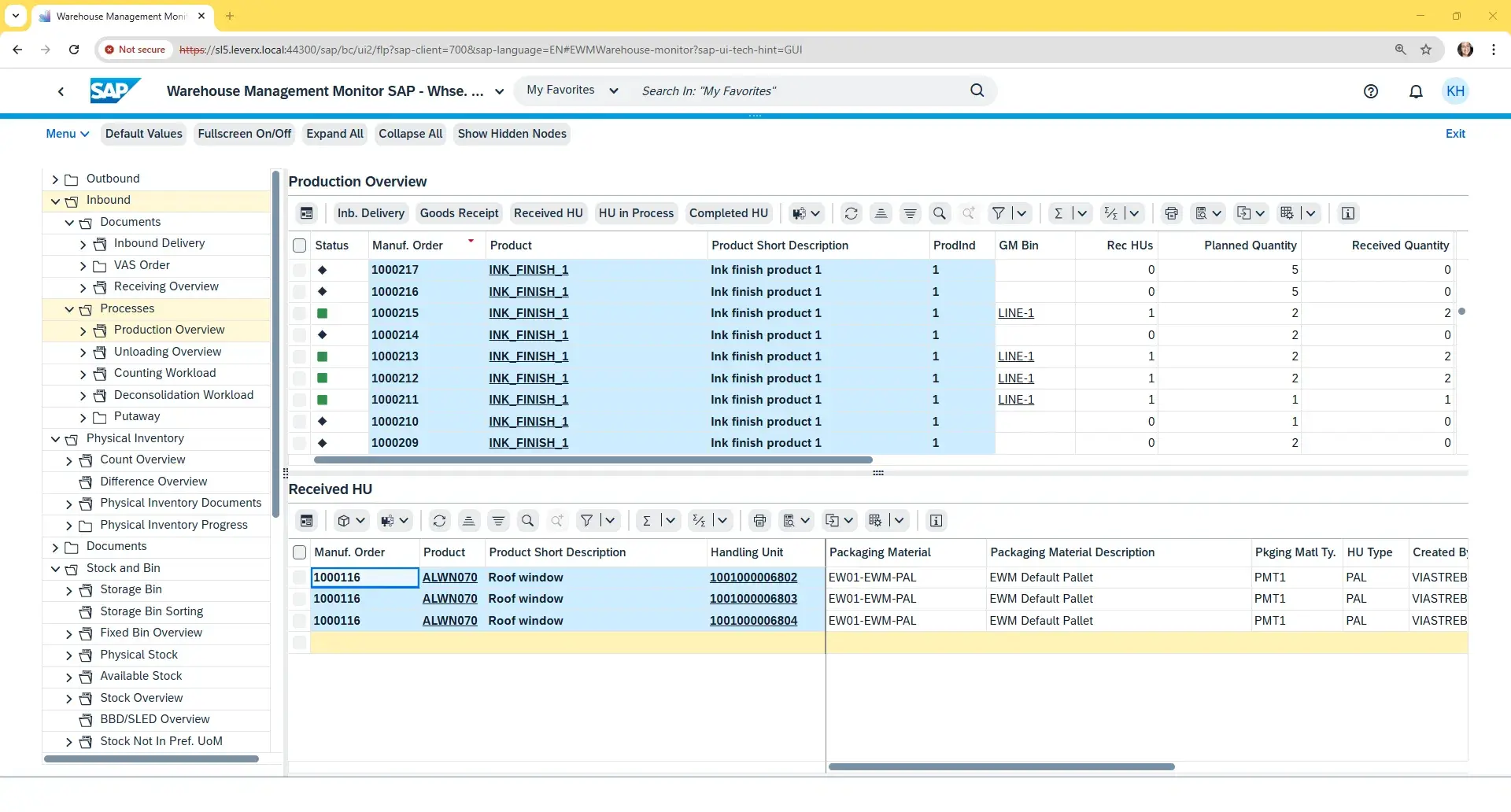The image size is (1511, 812).
Task: Click the export icon in Production Overview toolbar
Action: 1251,213
